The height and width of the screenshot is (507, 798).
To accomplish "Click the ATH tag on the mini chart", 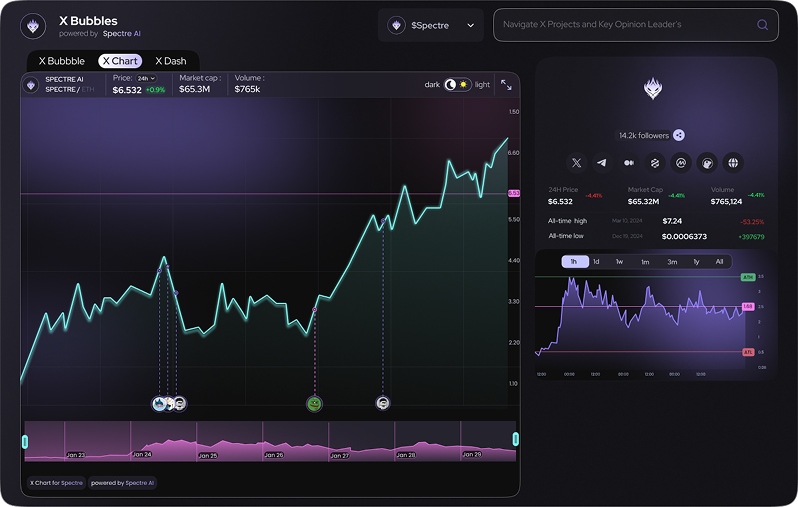I will 748,277.
